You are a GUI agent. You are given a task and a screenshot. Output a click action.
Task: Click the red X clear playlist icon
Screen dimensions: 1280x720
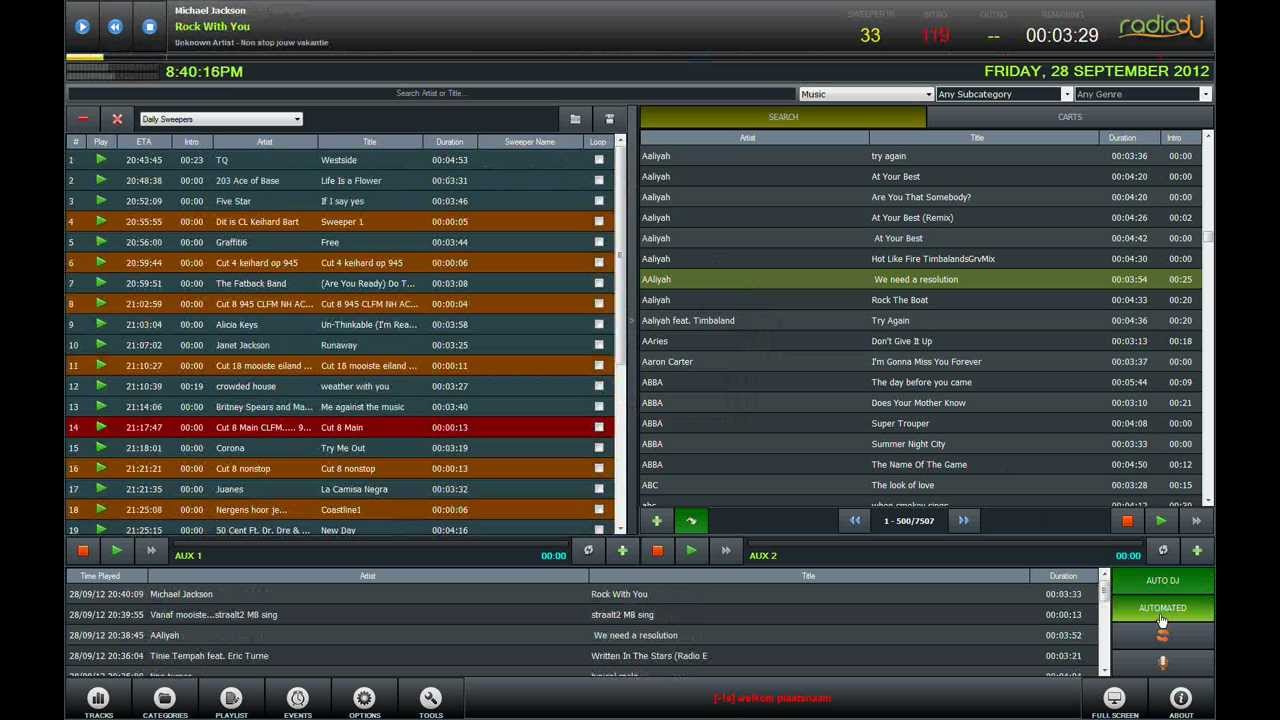117,119
